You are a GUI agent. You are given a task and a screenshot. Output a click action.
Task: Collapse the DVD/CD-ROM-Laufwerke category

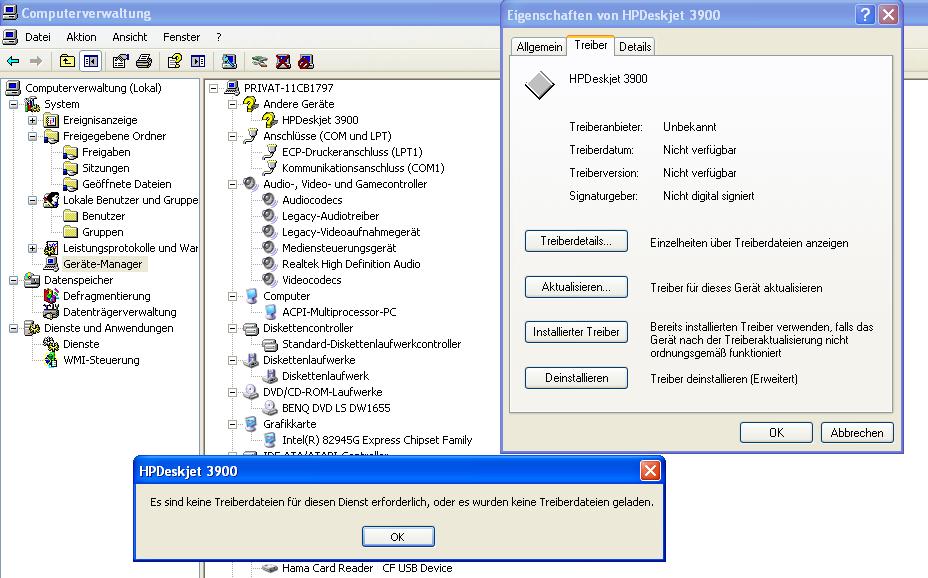pyautogui.click(x=233, y=392)
